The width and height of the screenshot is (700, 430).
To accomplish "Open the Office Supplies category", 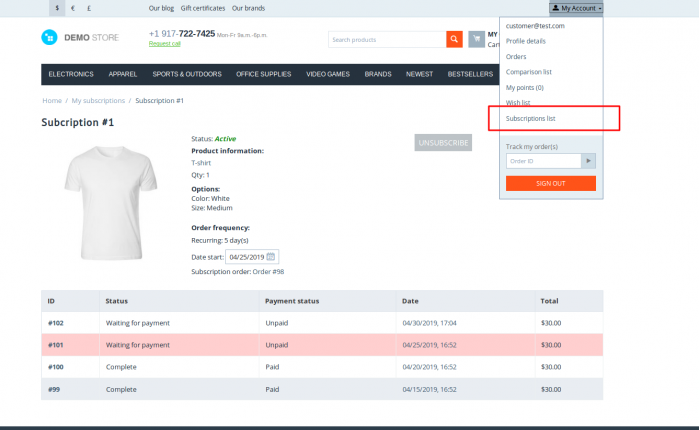I will (264, 74).
